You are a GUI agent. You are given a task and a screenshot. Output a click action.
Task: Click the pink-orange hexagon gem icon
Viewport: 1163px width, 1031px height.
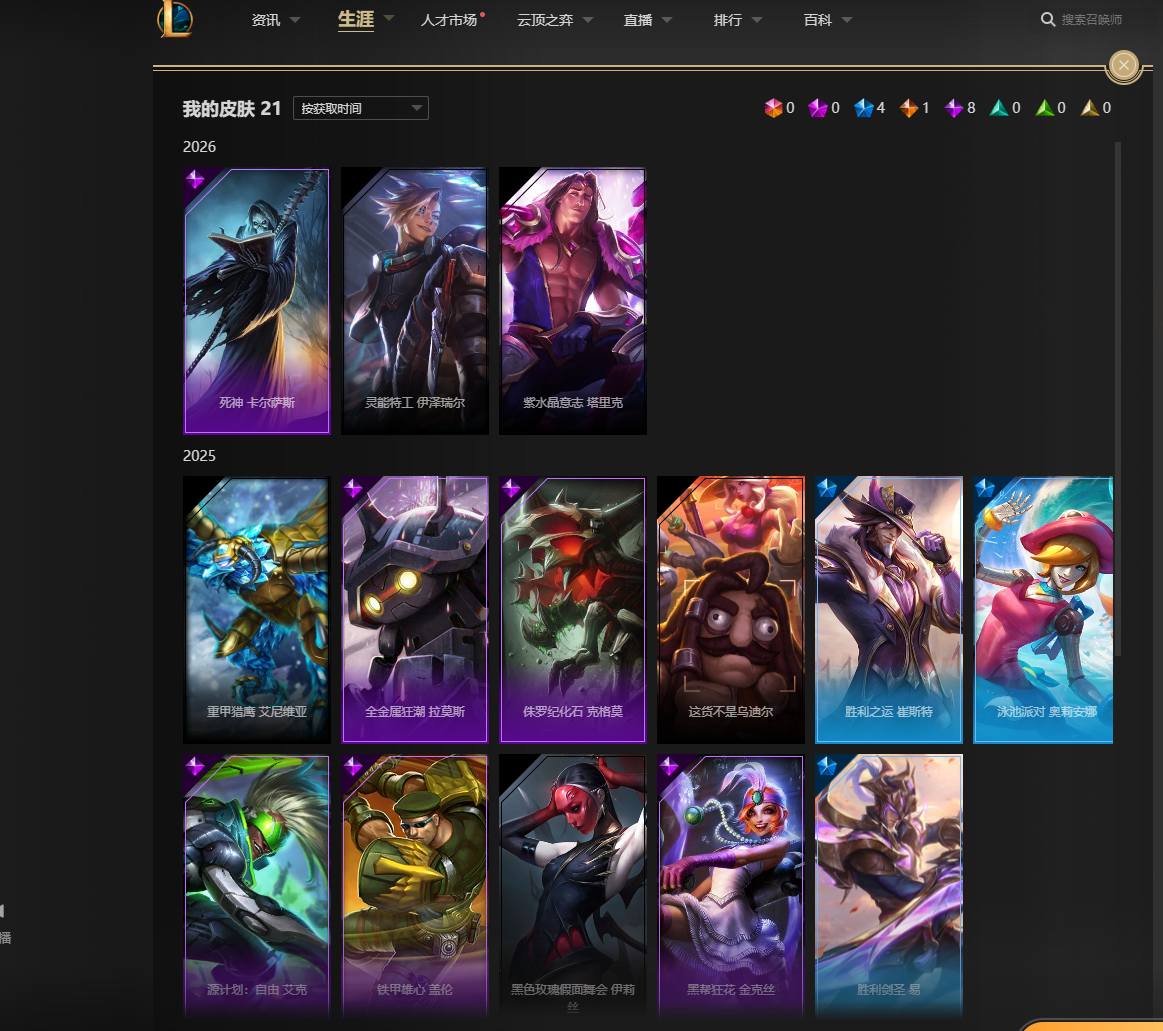click(x=773, y=108)
